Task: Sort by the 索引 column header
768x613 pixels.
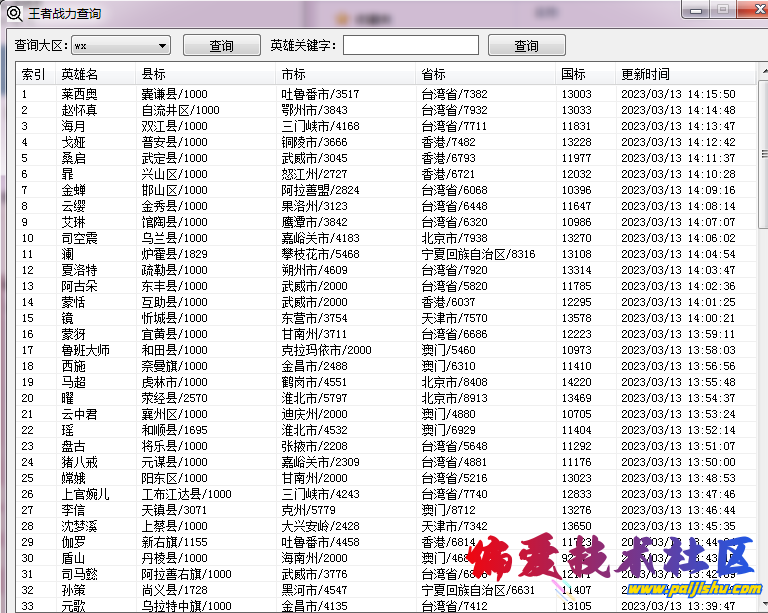Action: pos(33,74)
